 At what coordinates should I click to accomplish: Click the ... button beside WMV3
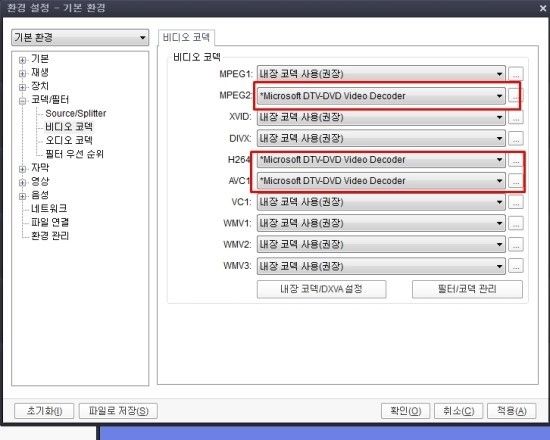point(516,266)
